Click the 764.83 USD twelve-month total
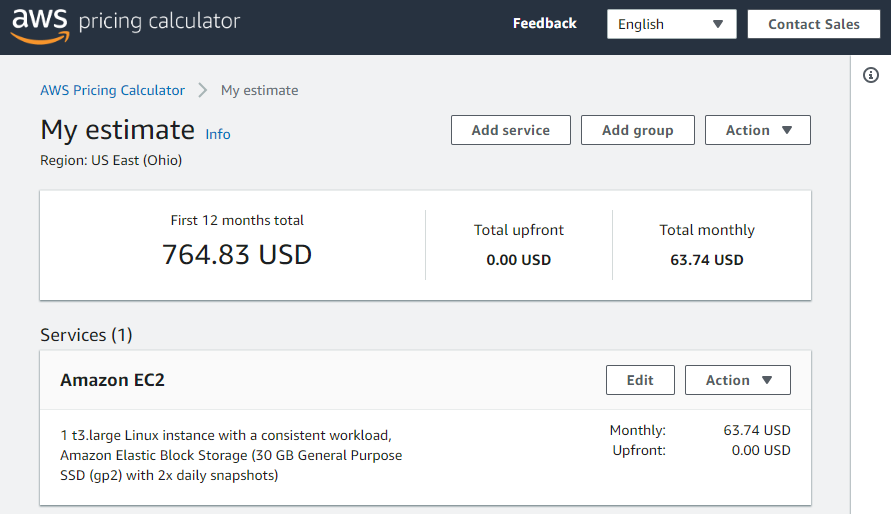Image resolution: width=891 pixels, height=514 pixels. point(237,255)
